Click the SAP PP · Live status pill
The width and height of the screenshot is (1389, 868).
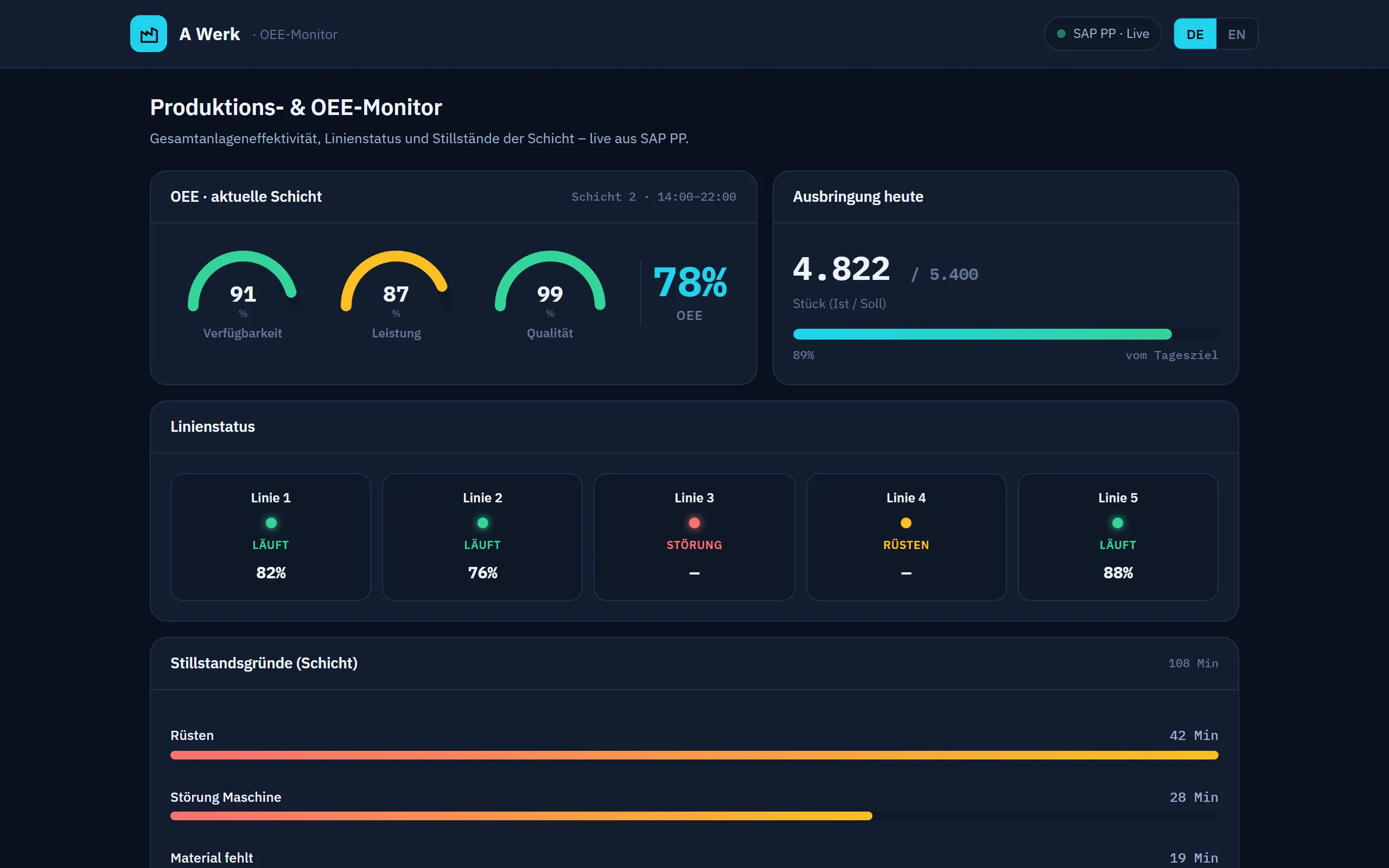click(1102, 34)
